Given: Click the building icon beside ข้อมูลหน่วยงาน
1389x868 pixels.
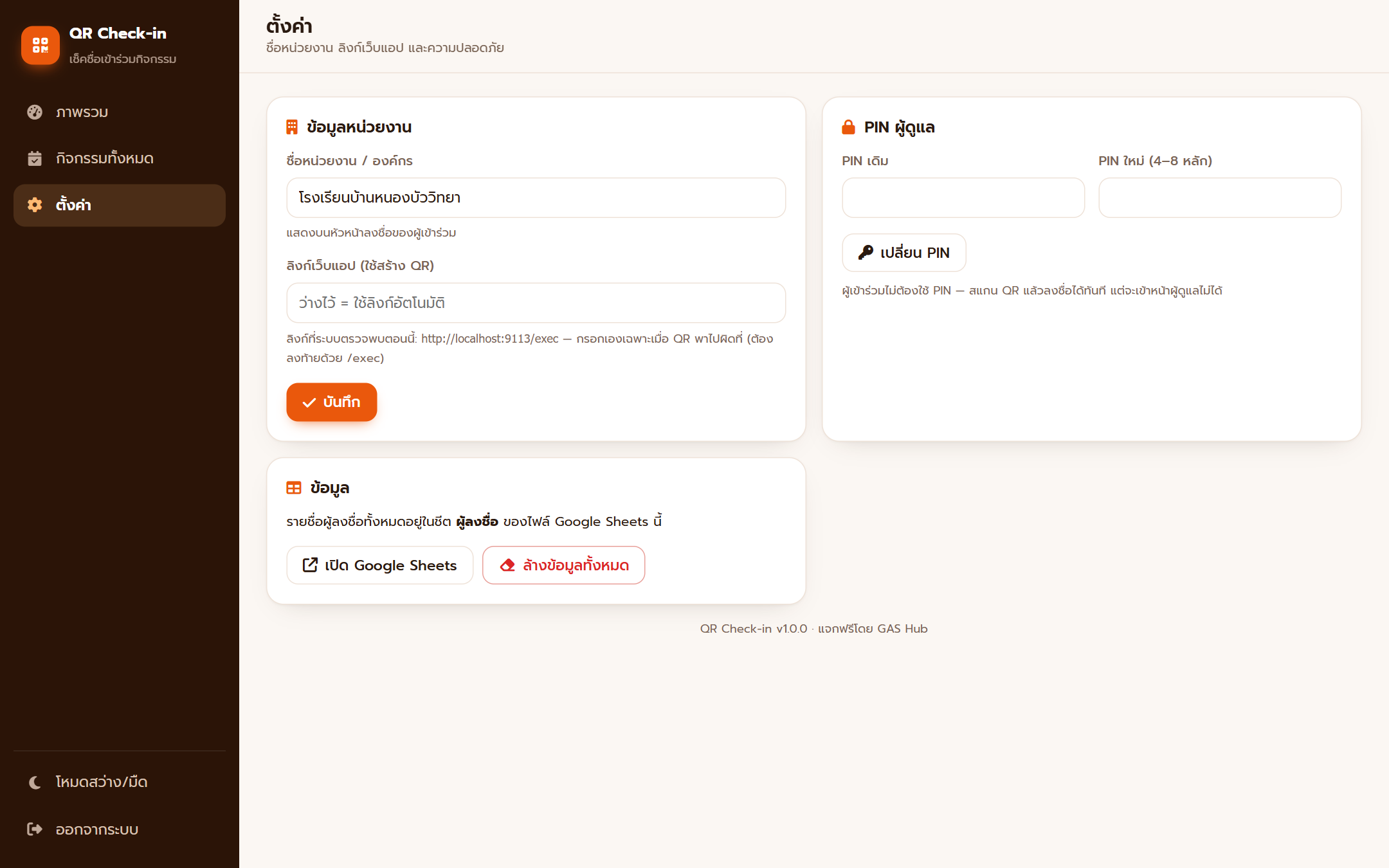Looking at the screenshot, I should [292, 127].
